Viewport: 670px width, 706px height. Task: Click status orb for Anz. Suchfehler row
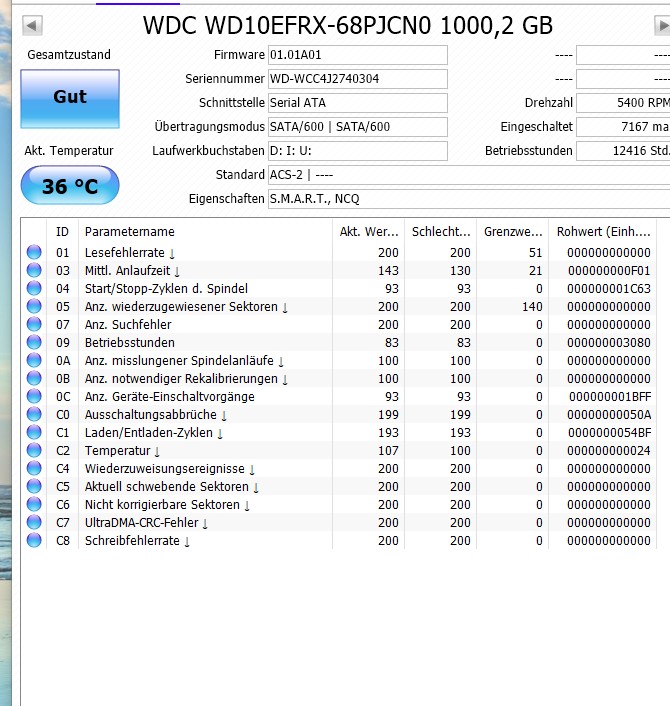pyautogui.click(x=34, y=324)
